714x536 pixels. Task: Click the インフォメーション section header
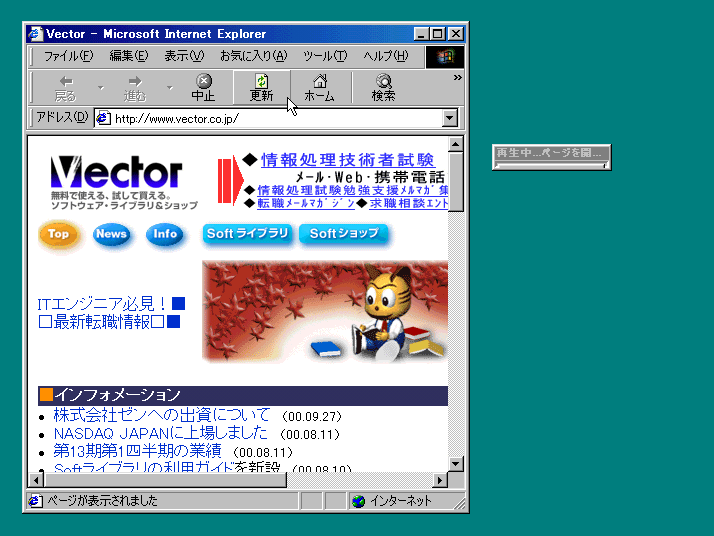coord(243,395)
